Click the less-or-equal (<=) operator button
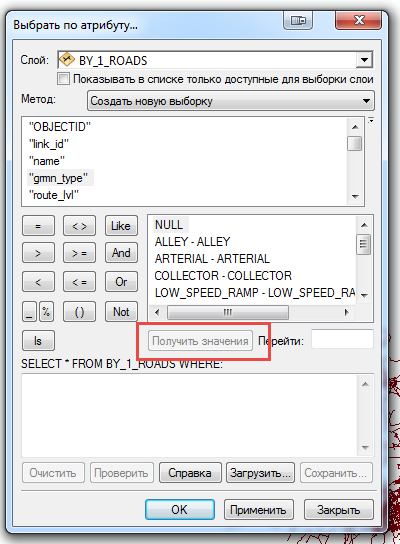 pyautogui.click(x=79, y=282)
